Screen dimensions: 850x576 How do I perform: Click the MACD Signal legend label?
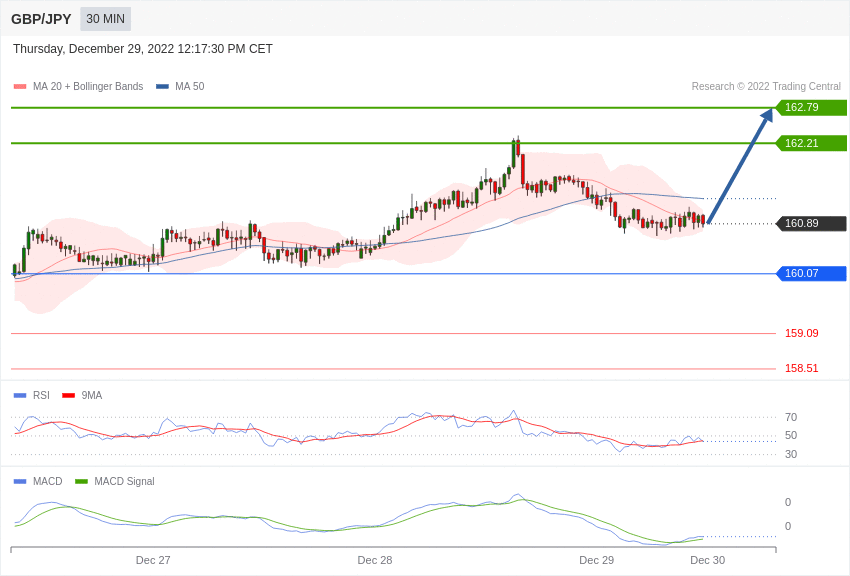[124, 481]
